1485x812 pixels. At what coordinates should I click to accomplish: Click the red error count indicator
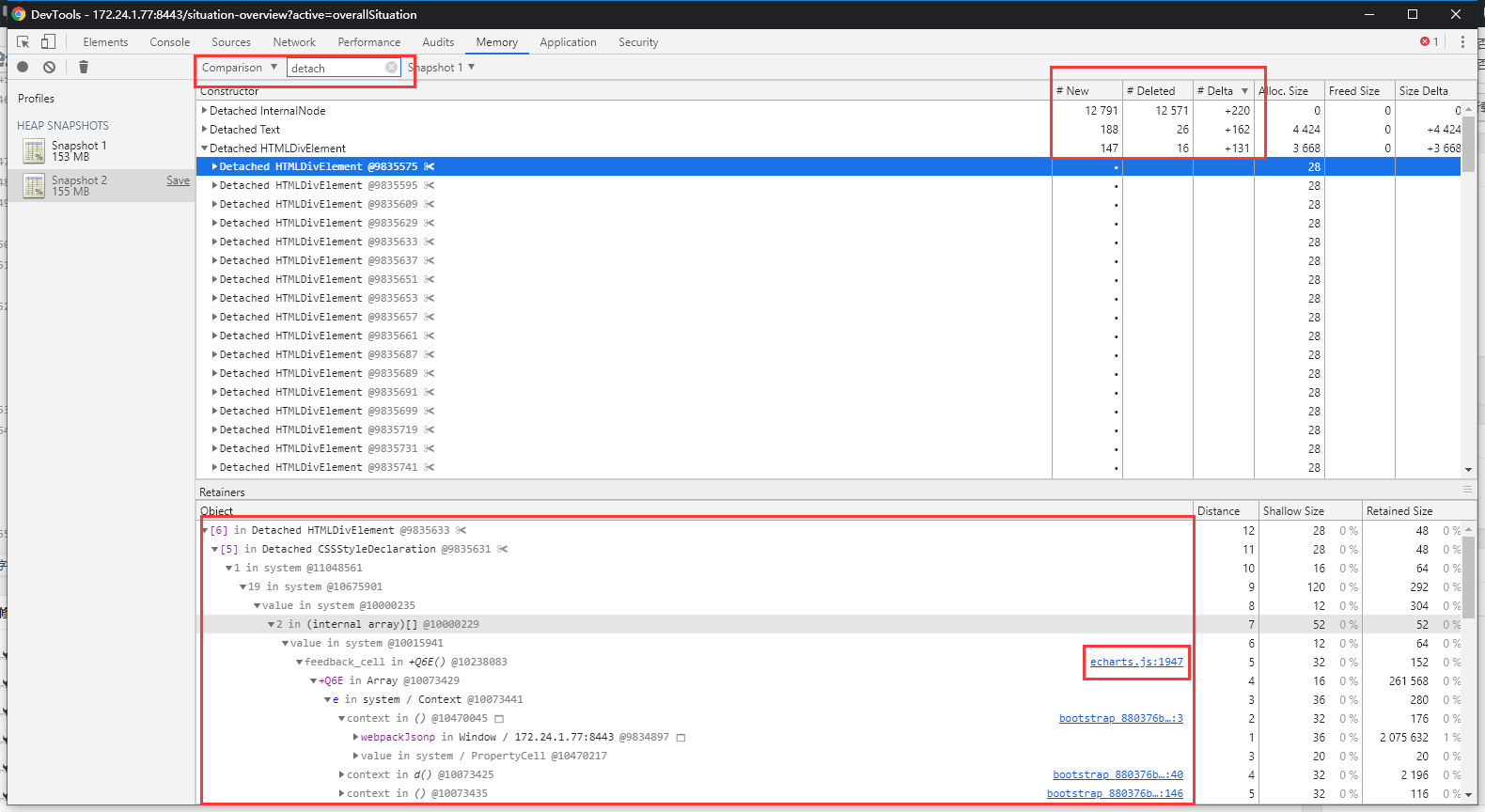click(x=1430, y=41)
